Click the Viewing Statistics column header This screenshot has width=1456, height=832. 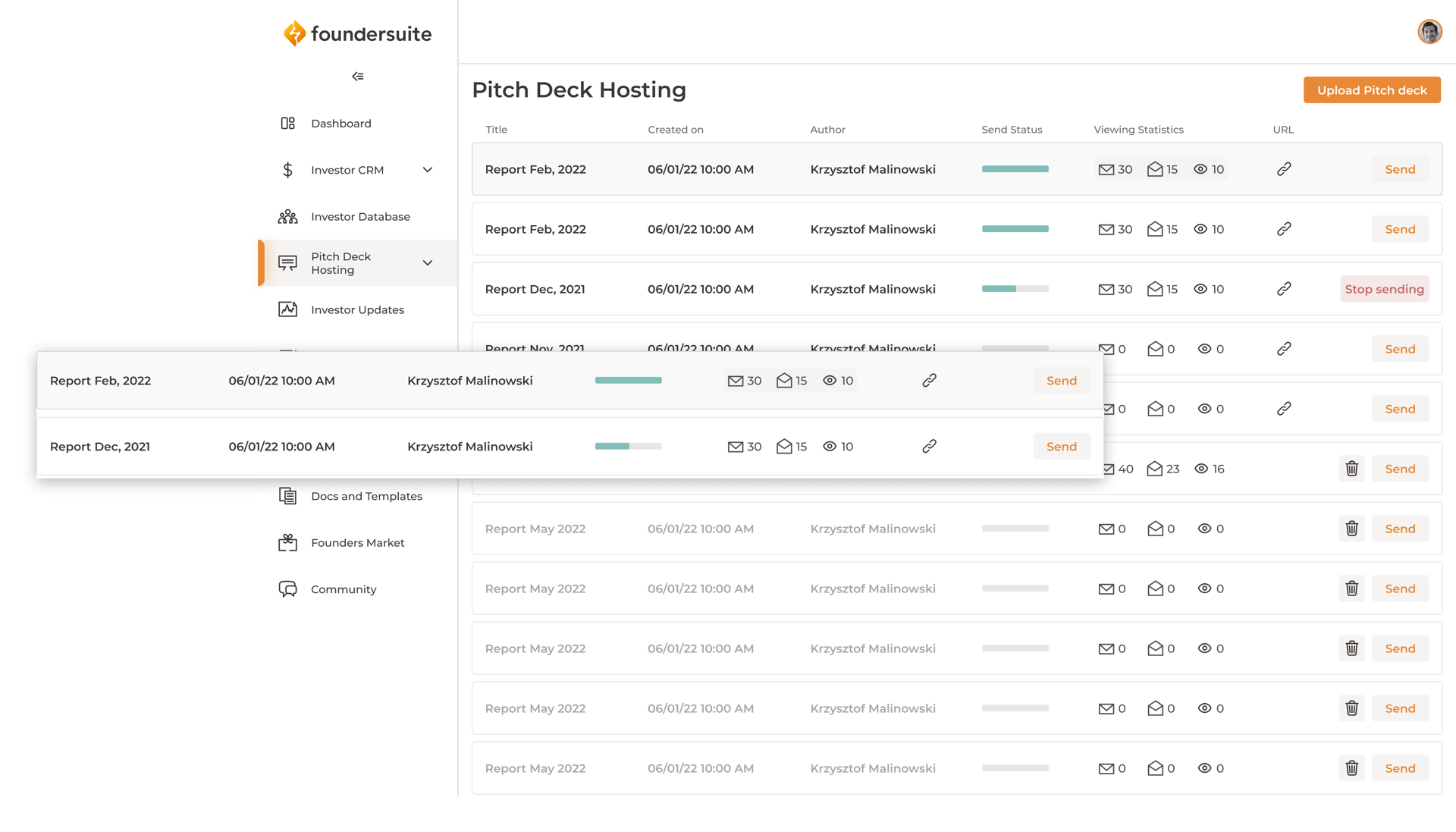tap(1138, 130)
